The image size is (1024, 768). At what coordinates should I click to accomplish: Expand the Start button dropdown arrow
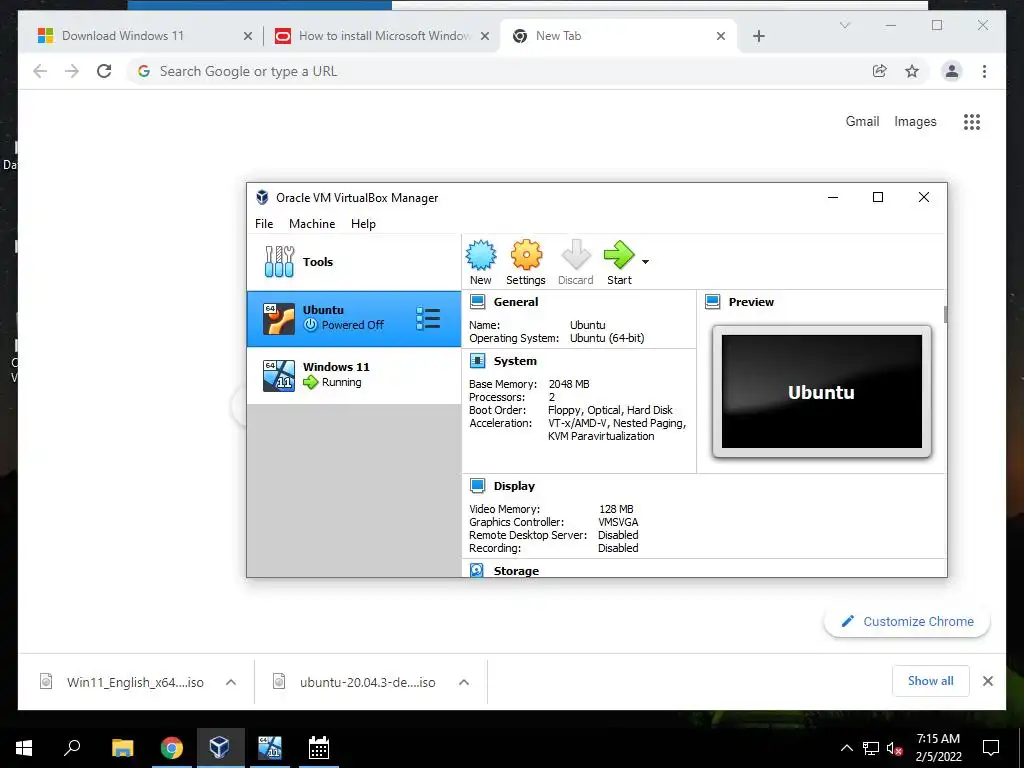click(645, 262)
